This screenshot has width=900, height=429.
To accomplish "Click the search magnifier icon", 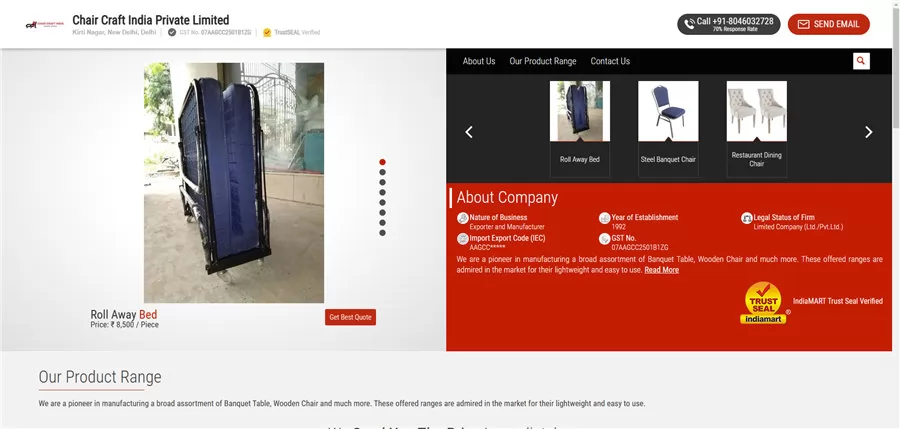I will pyautogui.click(x=861, y=61).
